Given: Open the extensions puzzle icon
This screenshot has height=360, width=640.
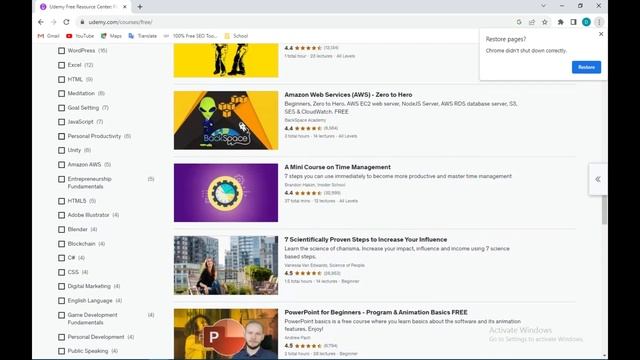Looking at the screenshot, I should pyautogui.click(x=560, y=22).
